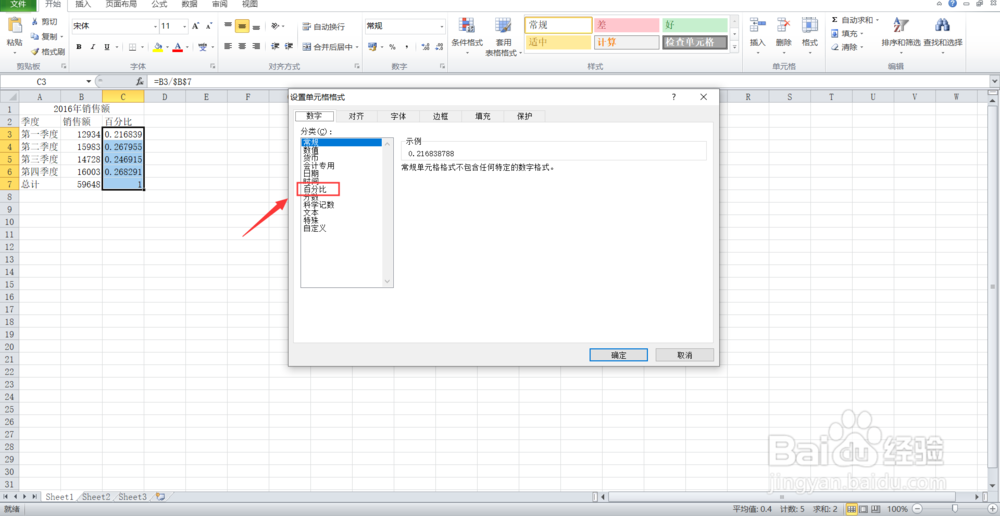Screen dimensions: 1000x516
Task: Expand the cell styles gallery
Action: [x=733, y=47]
